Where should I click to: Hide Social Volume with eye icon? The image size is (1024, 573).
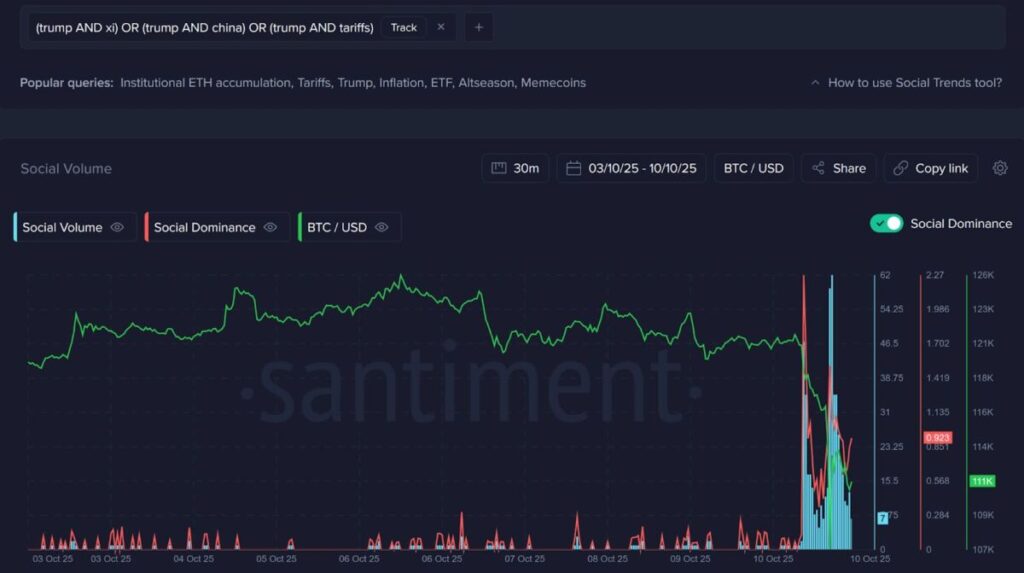[x=117, y=227]
